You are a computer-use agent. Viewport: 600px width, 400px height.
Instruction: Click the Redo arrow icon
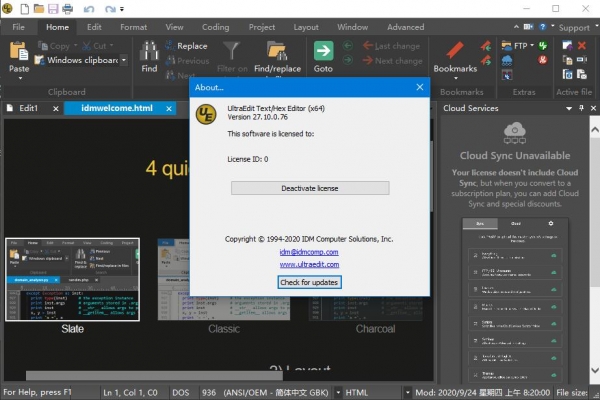(110, 9)
